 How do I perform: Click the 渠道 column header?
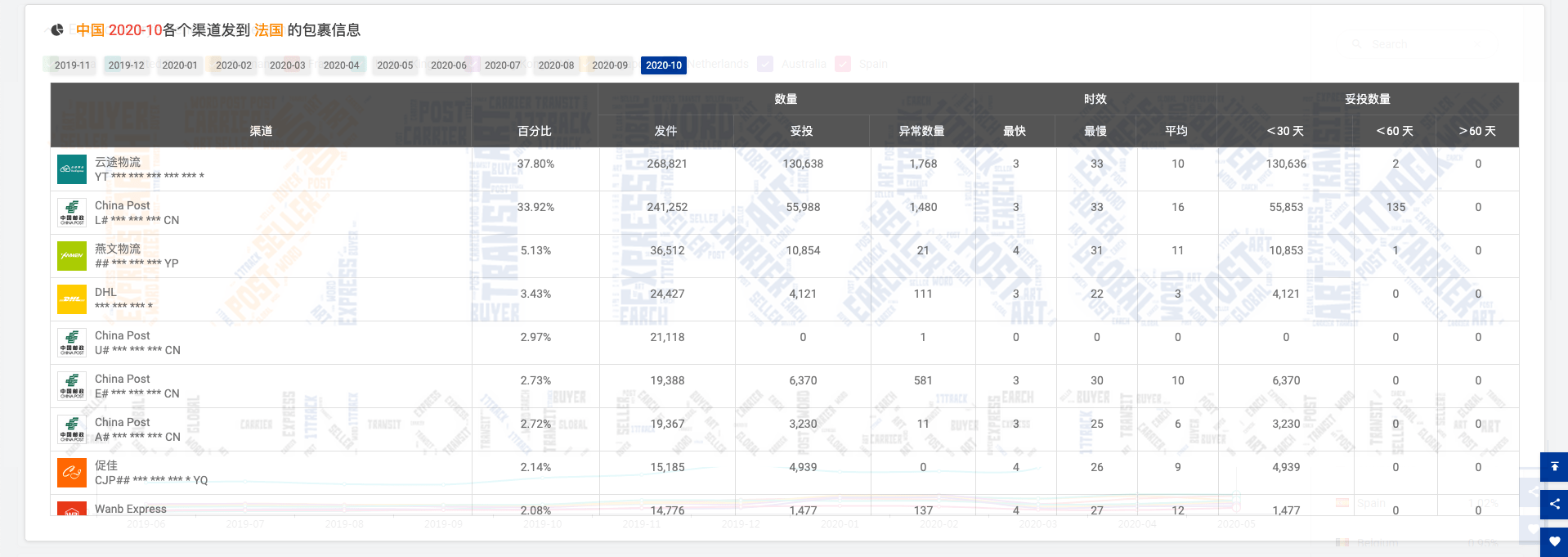pyautogui.click(x=261, y=131)
